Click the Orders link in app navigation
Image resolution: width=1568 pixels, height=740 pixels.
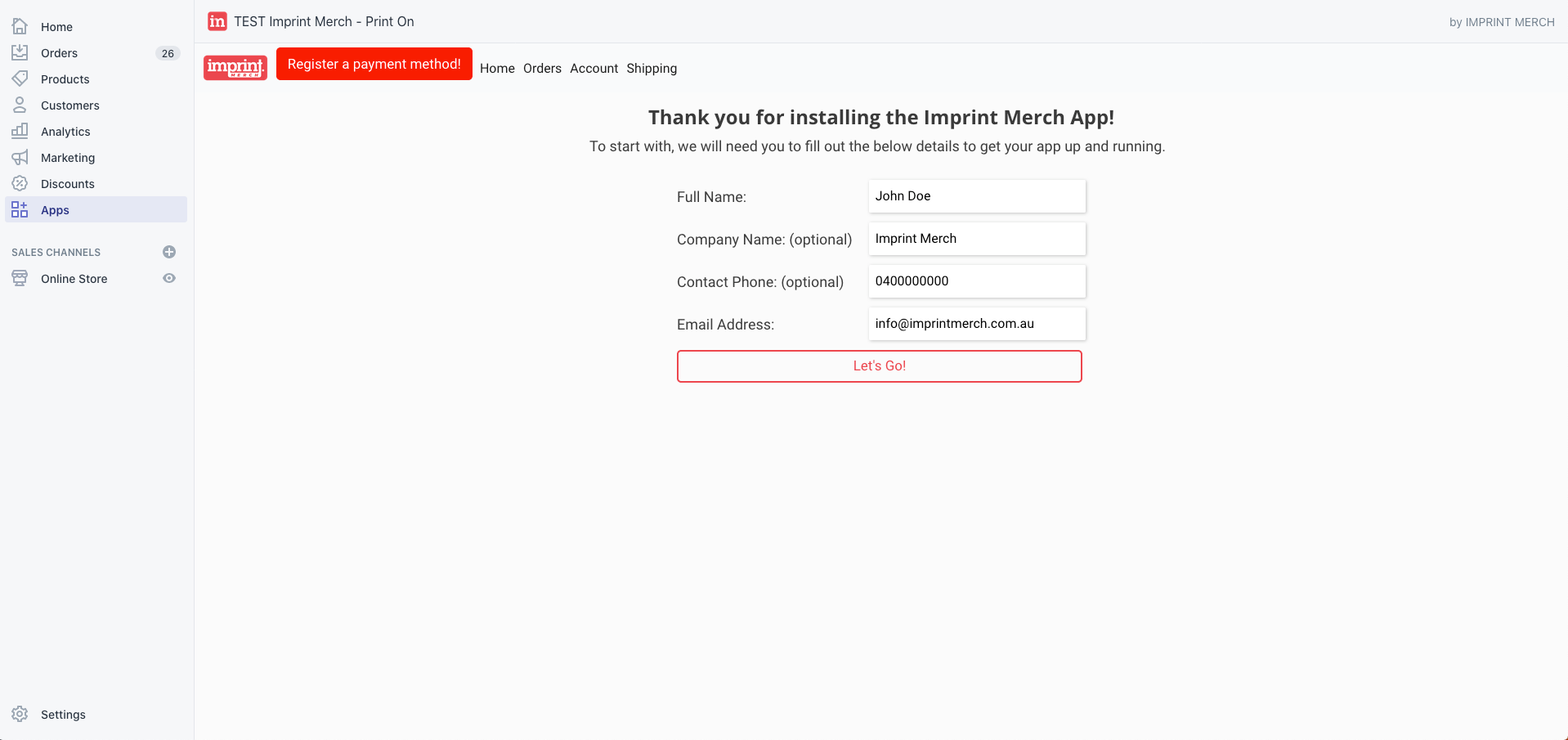[542, 69]
